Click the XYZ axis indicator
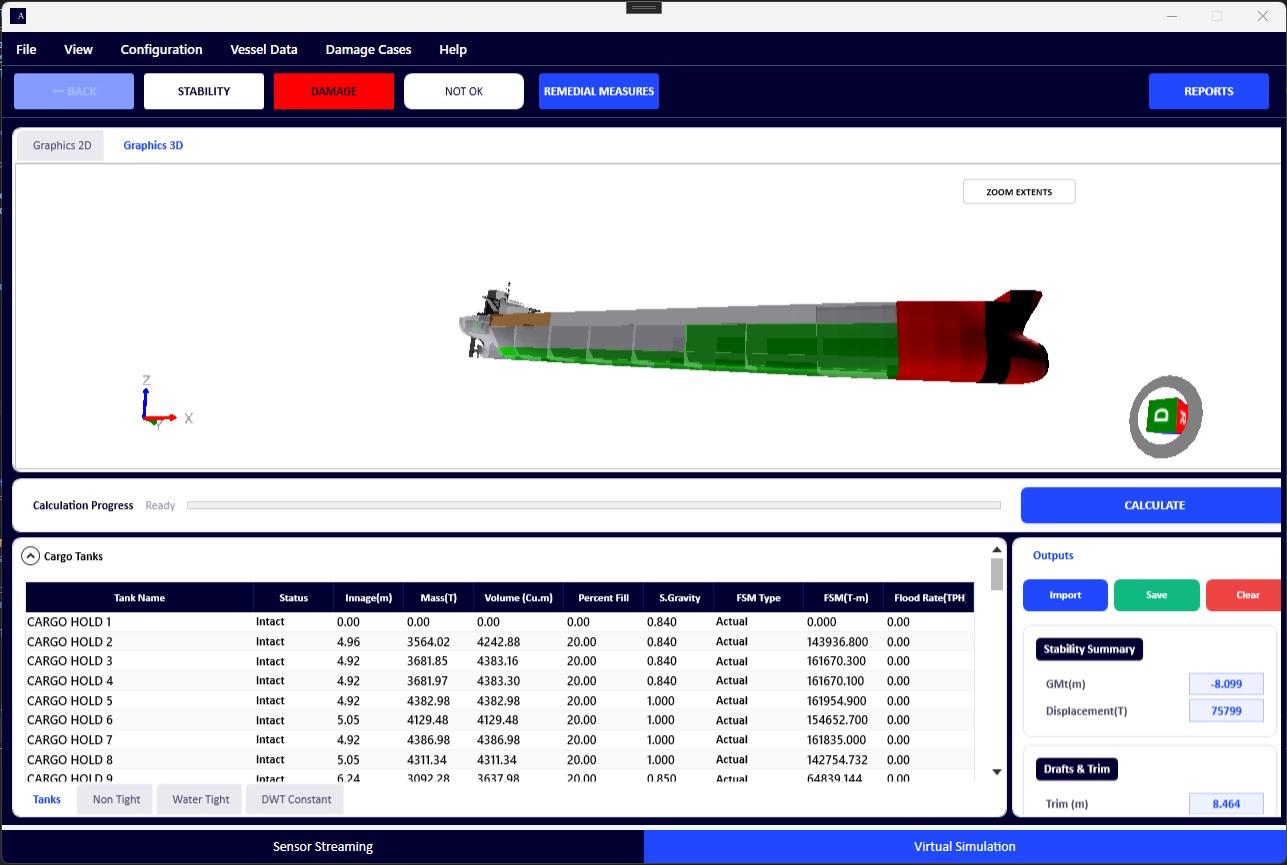 [160, 405]
